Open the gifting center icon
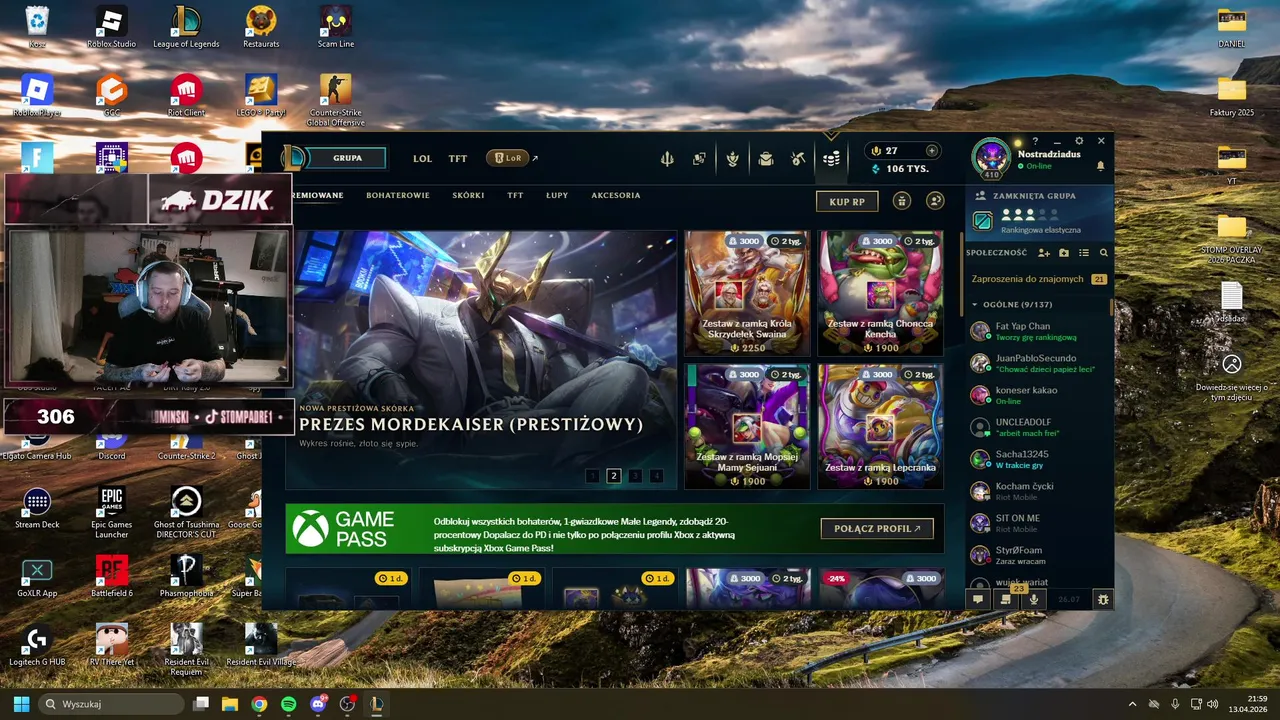 pos(901,201)
